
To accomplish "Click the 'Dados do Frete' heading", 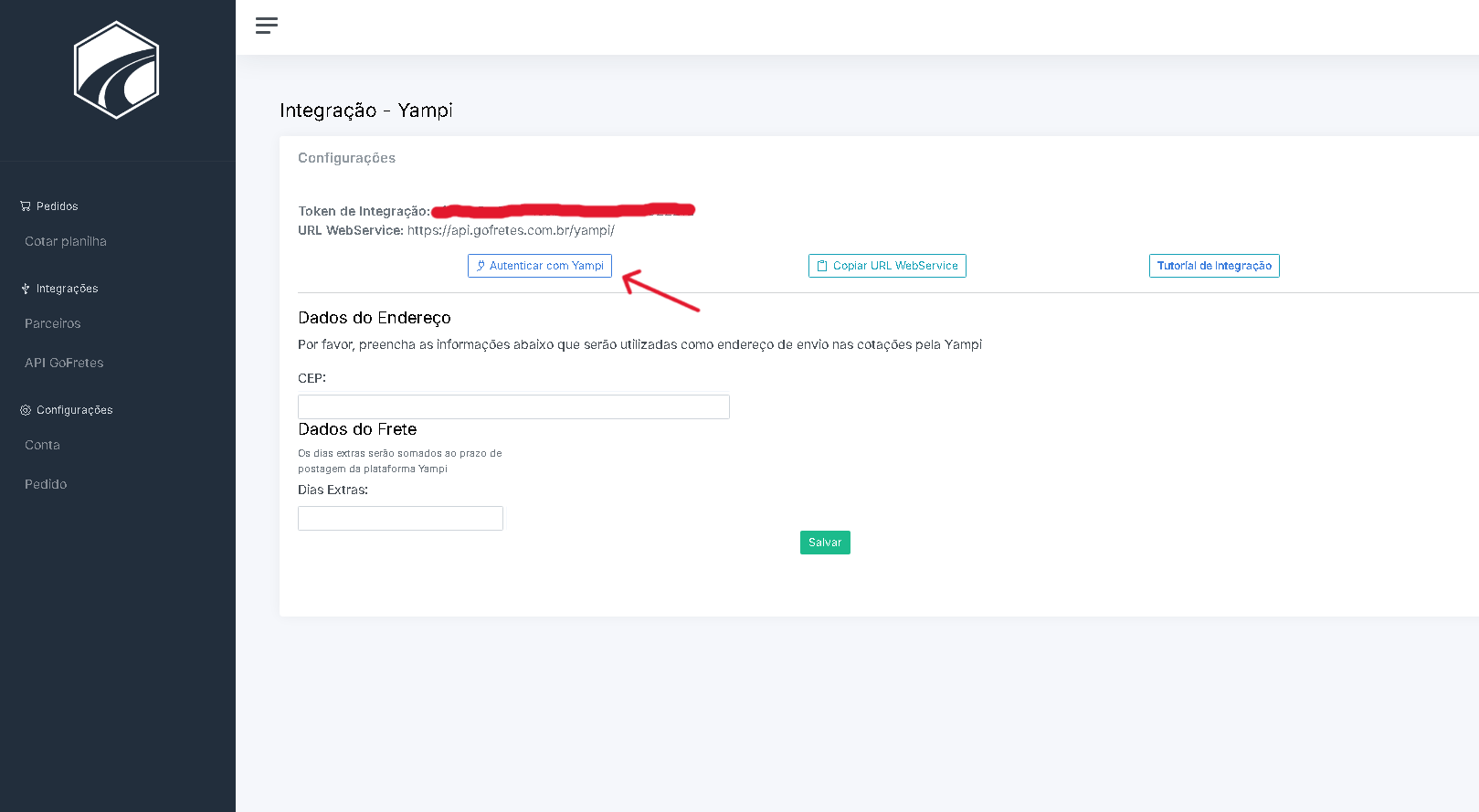I will pos(357,429).
